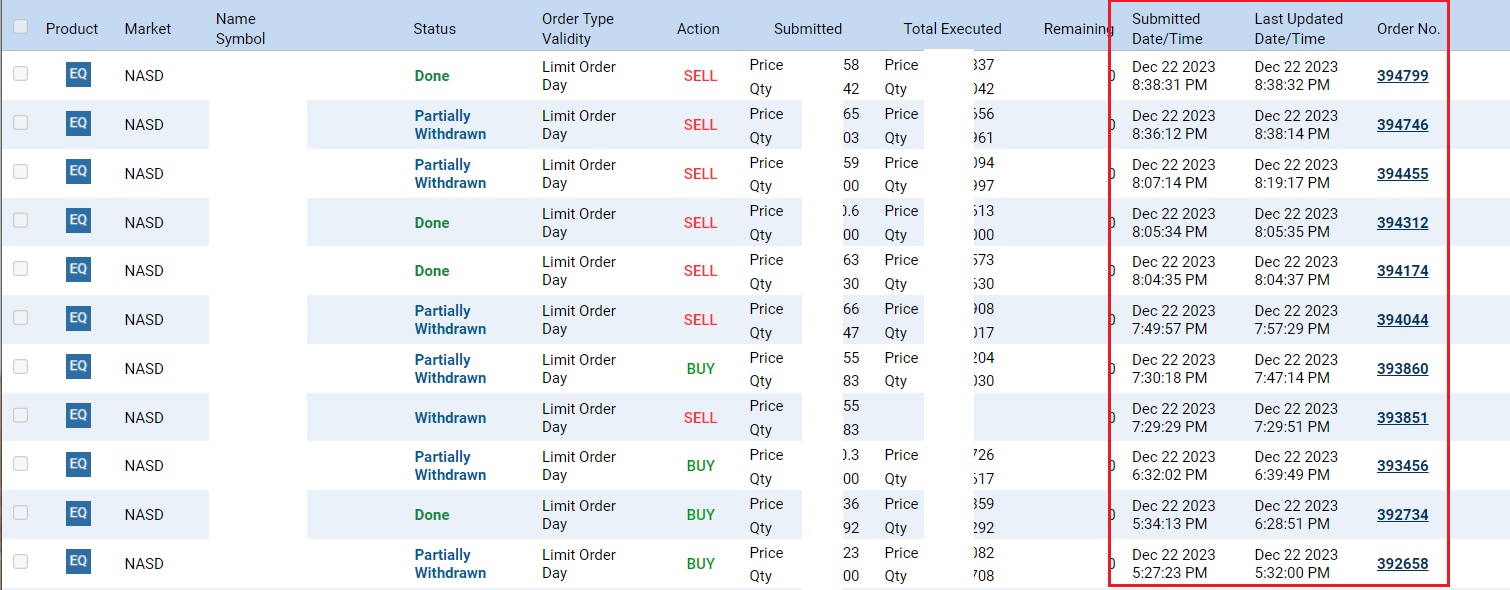
Task: Toggle the select-all checkbox in the table header
Action: (20, 27)
